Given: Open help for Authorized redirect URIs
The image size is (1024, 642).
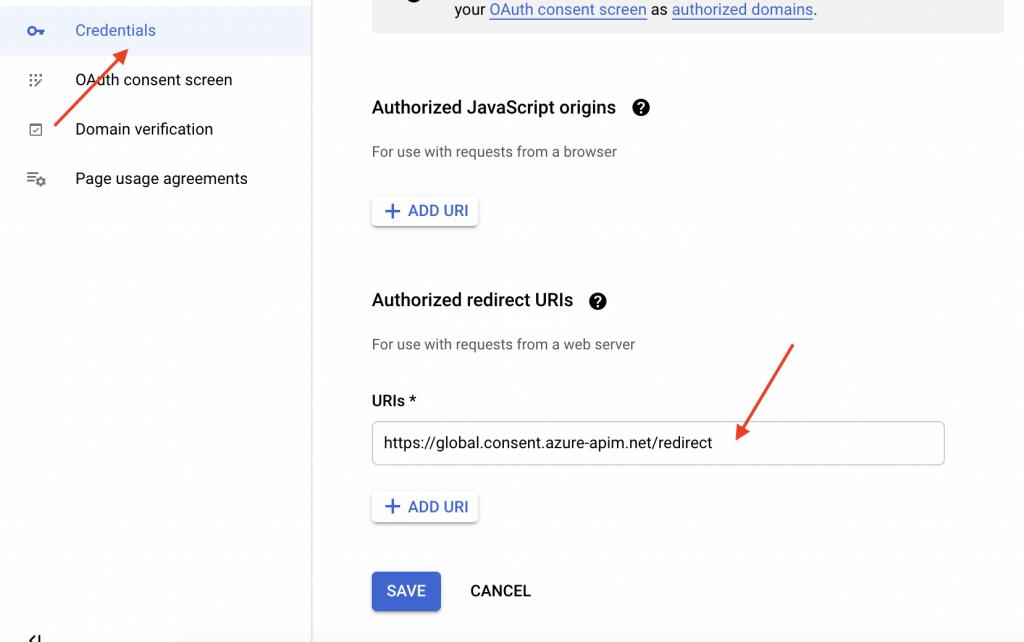Looking at the screenshot, I should coord(598,301).
